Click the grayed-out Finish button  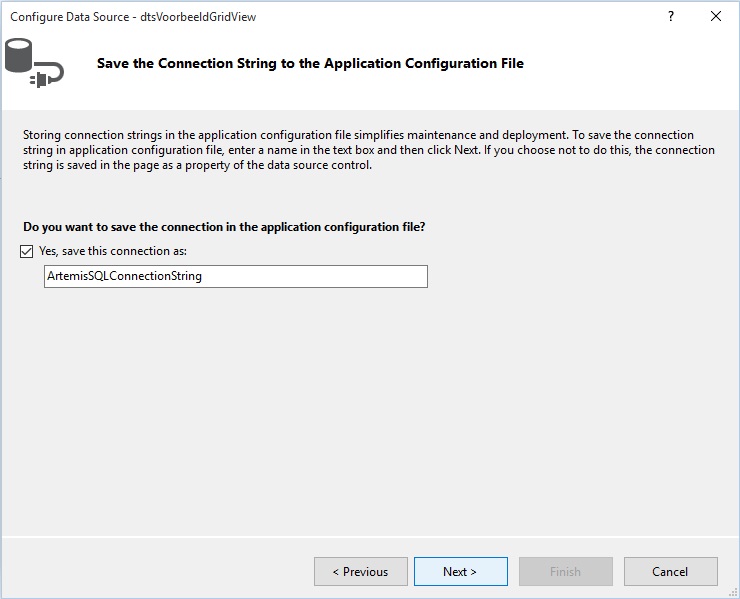pyautogui.click(x=565, y=572)
